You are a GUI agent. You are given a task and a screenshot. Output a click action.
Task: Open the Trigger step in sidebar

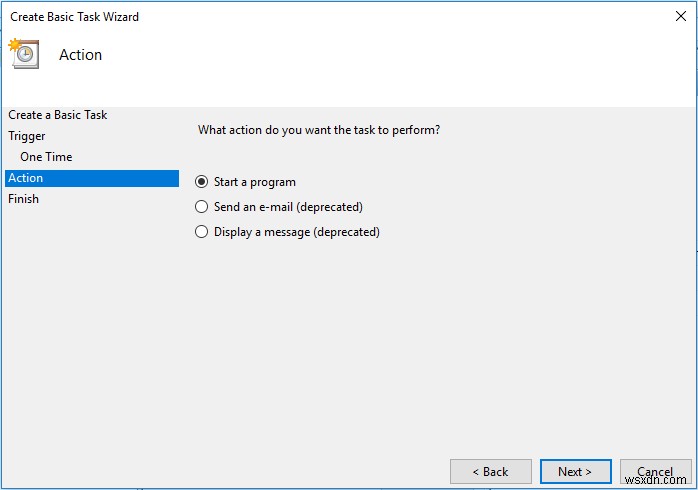pos(27,136)
